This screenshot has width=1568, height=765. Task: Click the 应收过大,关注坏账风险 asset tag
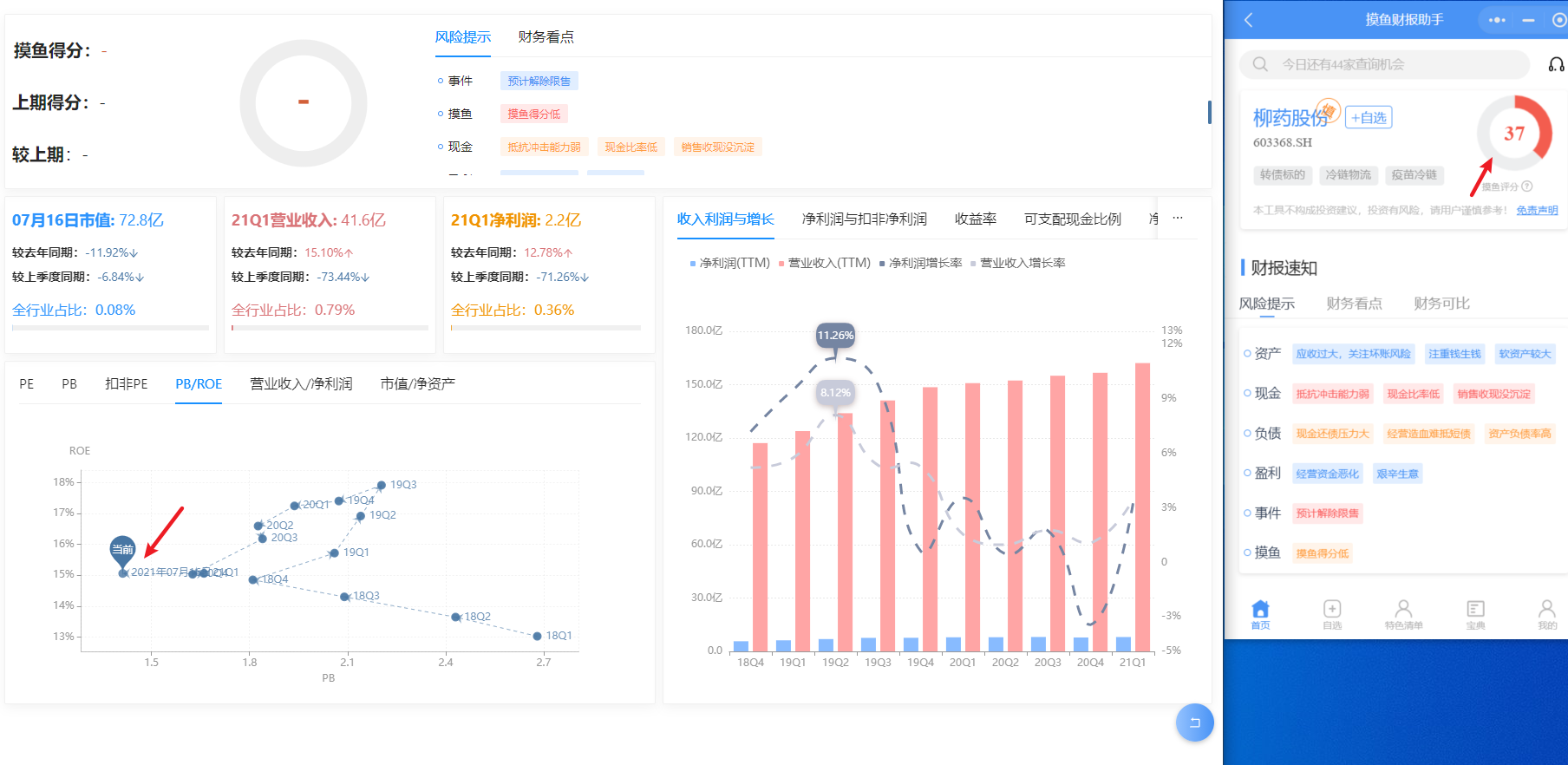pyautogui.click(x=1353, y=354)
